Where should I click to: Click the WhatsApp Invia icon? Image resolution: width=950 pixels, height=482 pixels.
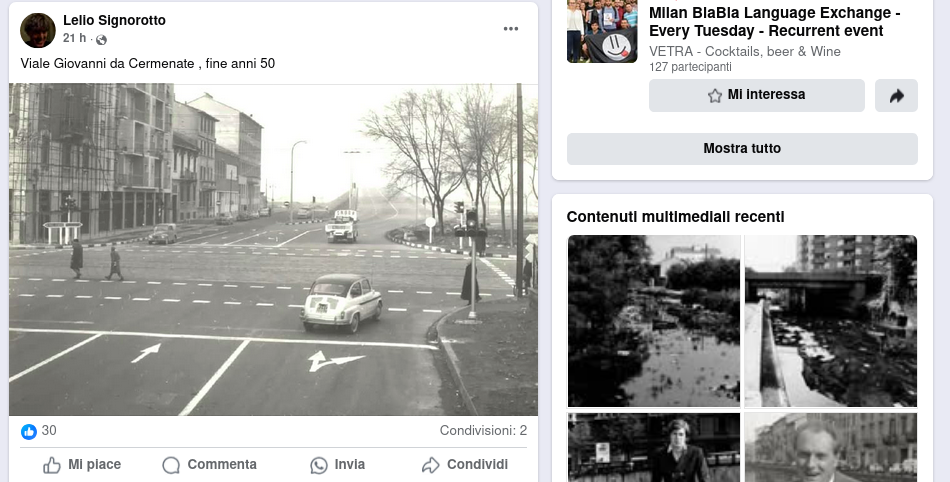click(319, 465)
